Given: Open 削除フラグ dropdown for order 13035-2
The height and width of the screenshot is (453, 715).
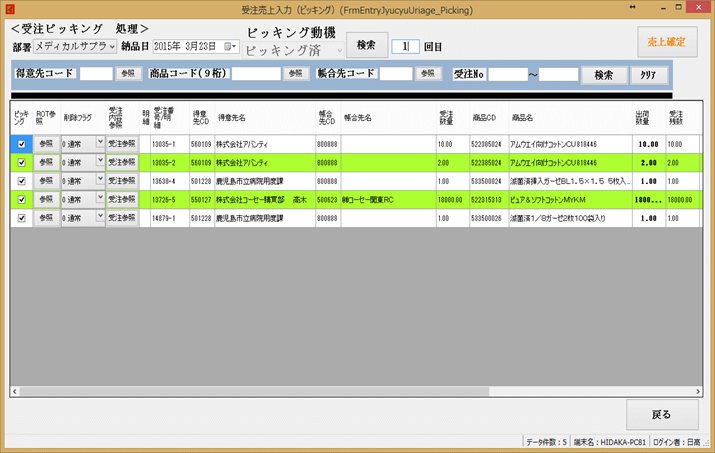Looking at the screenshot, I should click(99, 161).
